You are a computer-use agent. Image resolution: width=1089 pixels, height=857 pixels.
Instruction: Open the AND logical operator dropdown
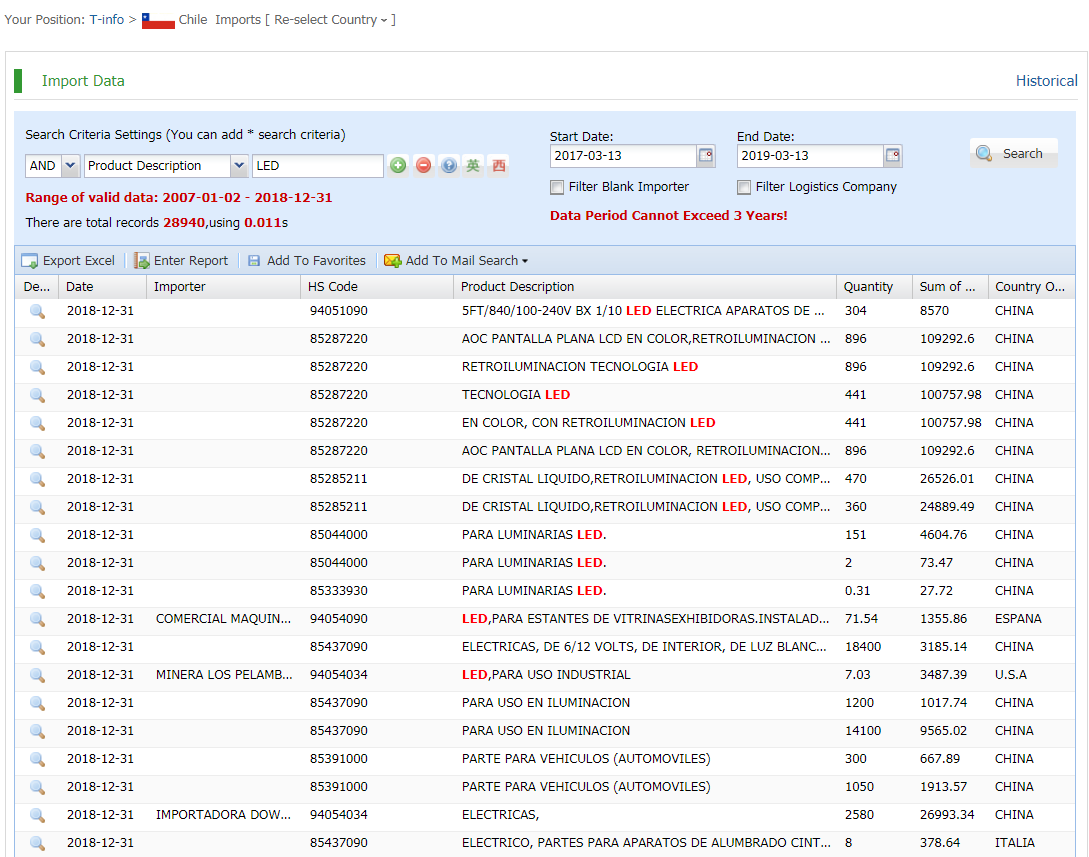[x=70, y=166]
